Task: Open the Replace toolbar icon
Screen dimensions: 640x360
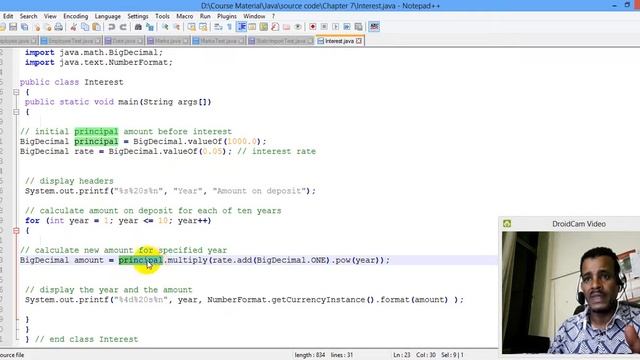Action: [x=150, y=27]
